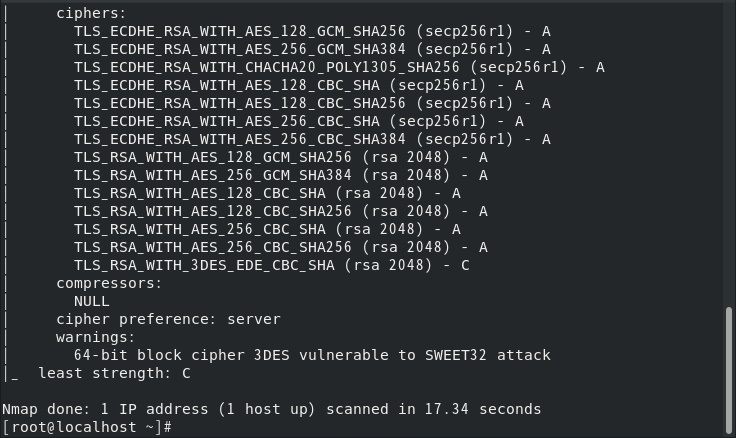736x438 pixels.
Task: Click TLS_ECDHE_RSA_WITH_AES_128_GCM_SHA256 cipher line
Action: 312,31
